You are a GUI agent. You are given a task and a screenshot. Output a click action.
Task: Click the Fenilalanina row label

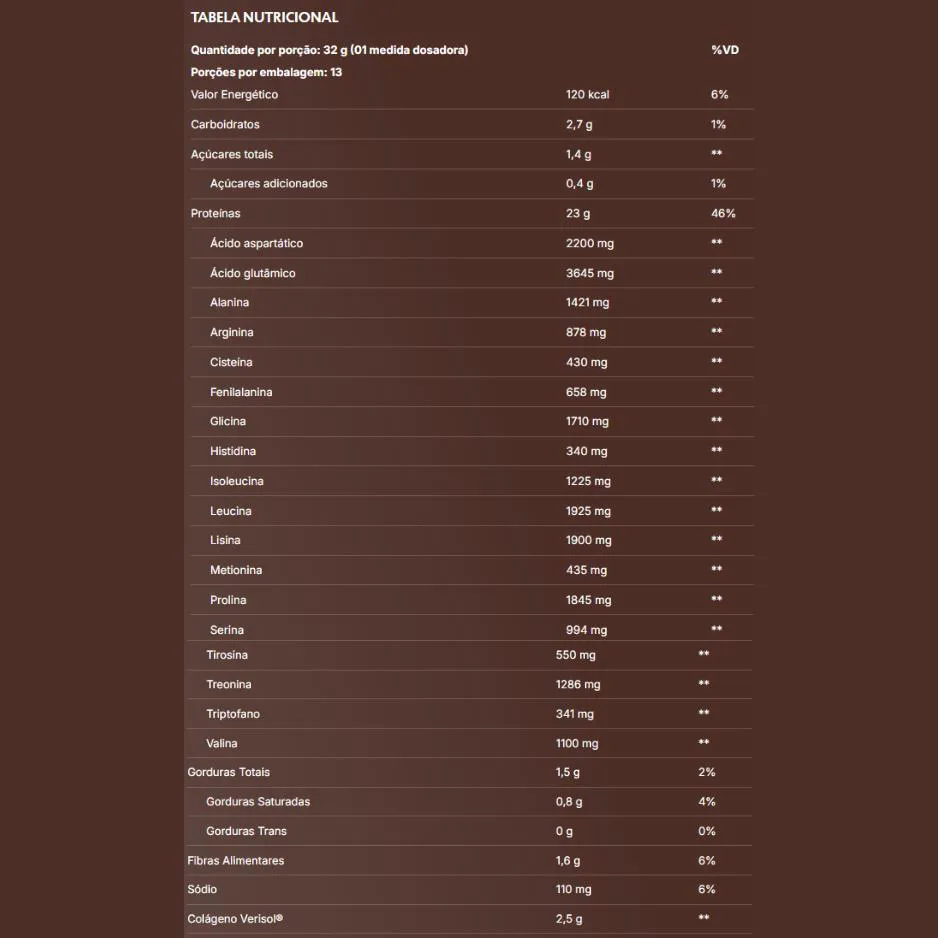pyautogui.click(x=241, y=392)
